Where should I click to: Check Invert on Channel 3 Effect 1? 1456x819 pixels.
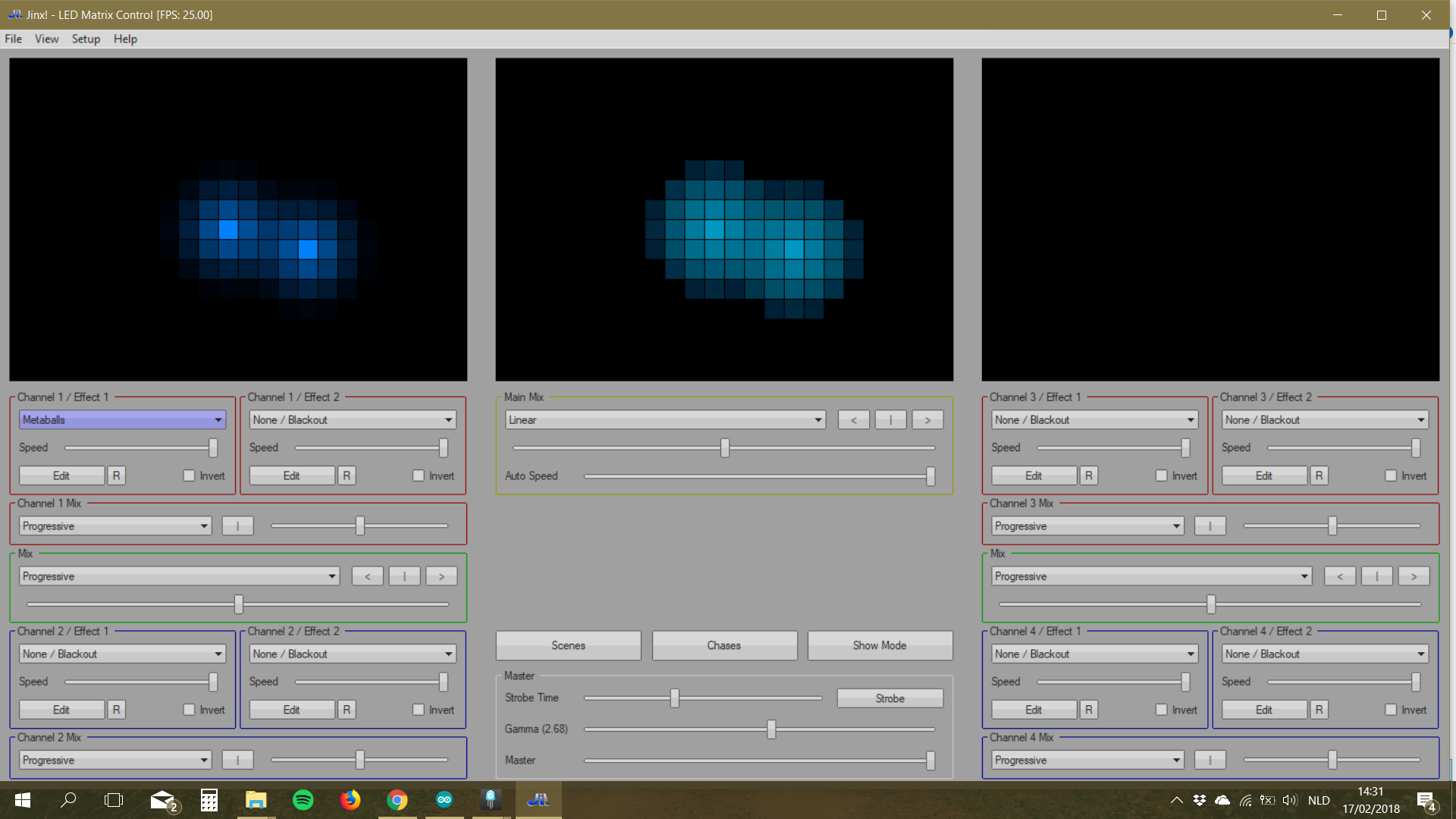point(1161,475)
